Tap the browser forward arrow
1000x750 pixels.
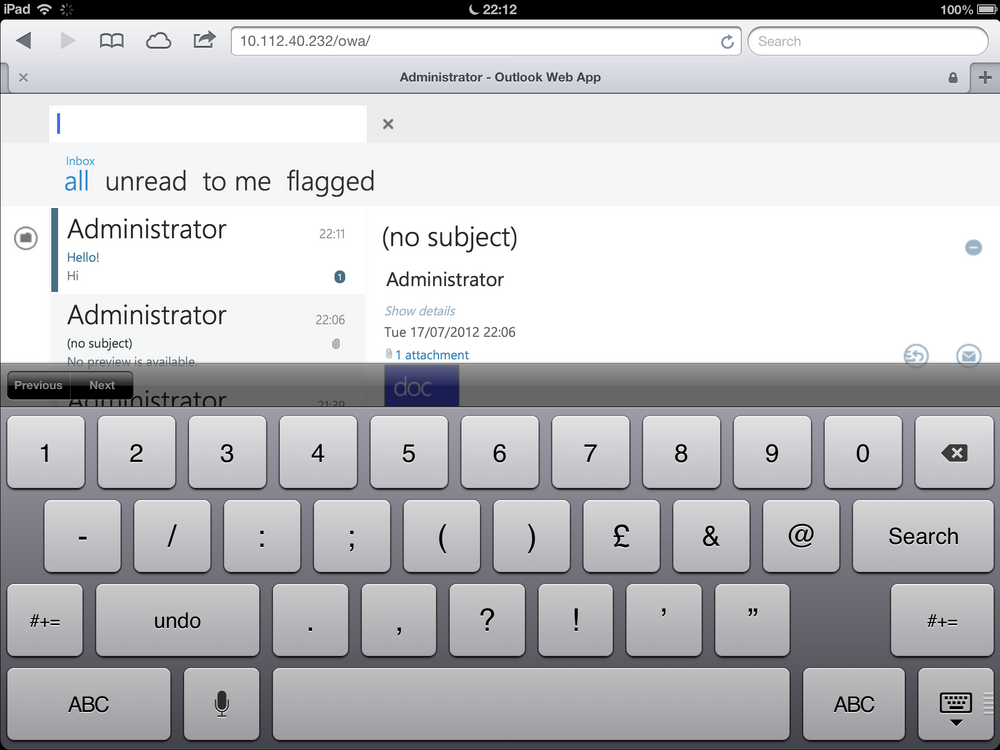[68, 41]
